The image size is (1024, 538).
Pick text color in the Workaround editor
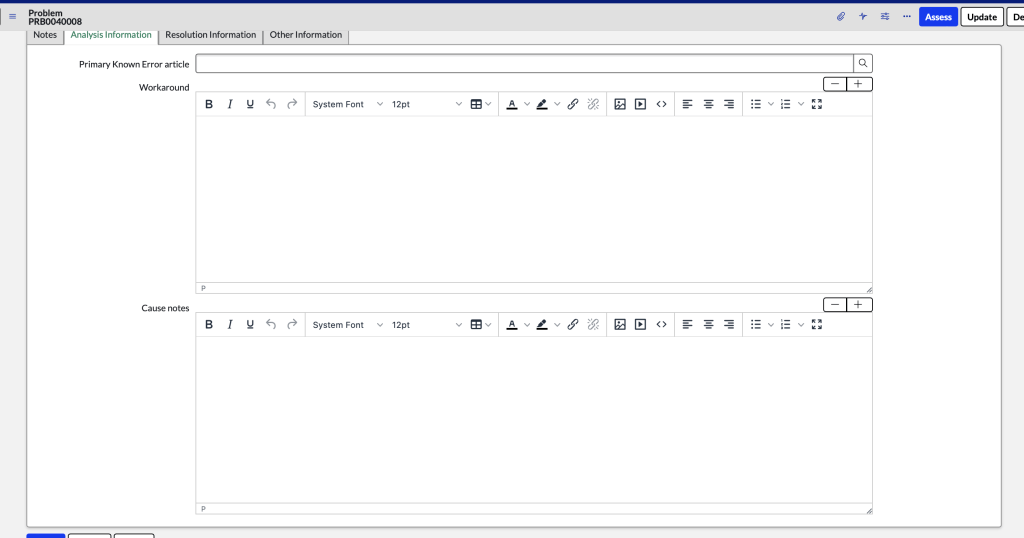(512, 104)
